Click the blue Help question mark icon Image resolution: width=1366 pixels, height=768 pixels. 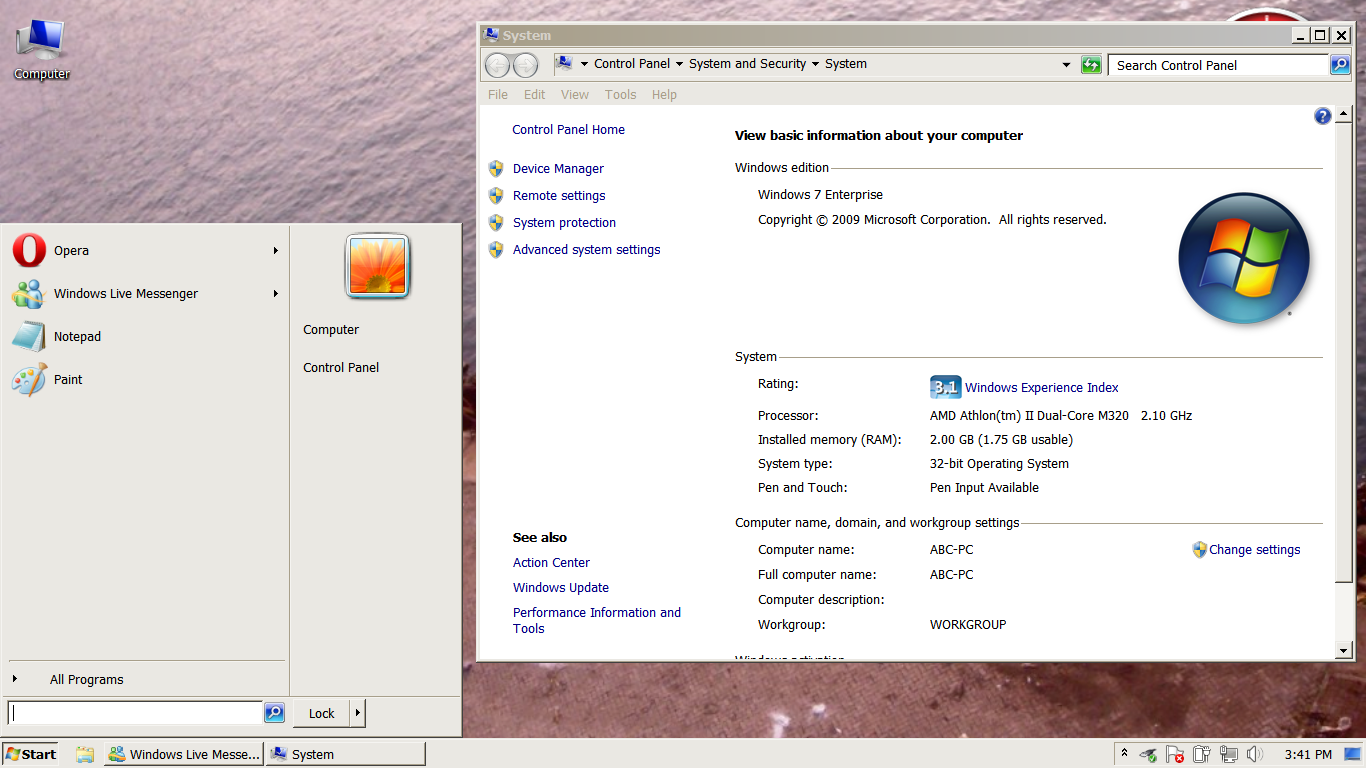[1322, 116]
